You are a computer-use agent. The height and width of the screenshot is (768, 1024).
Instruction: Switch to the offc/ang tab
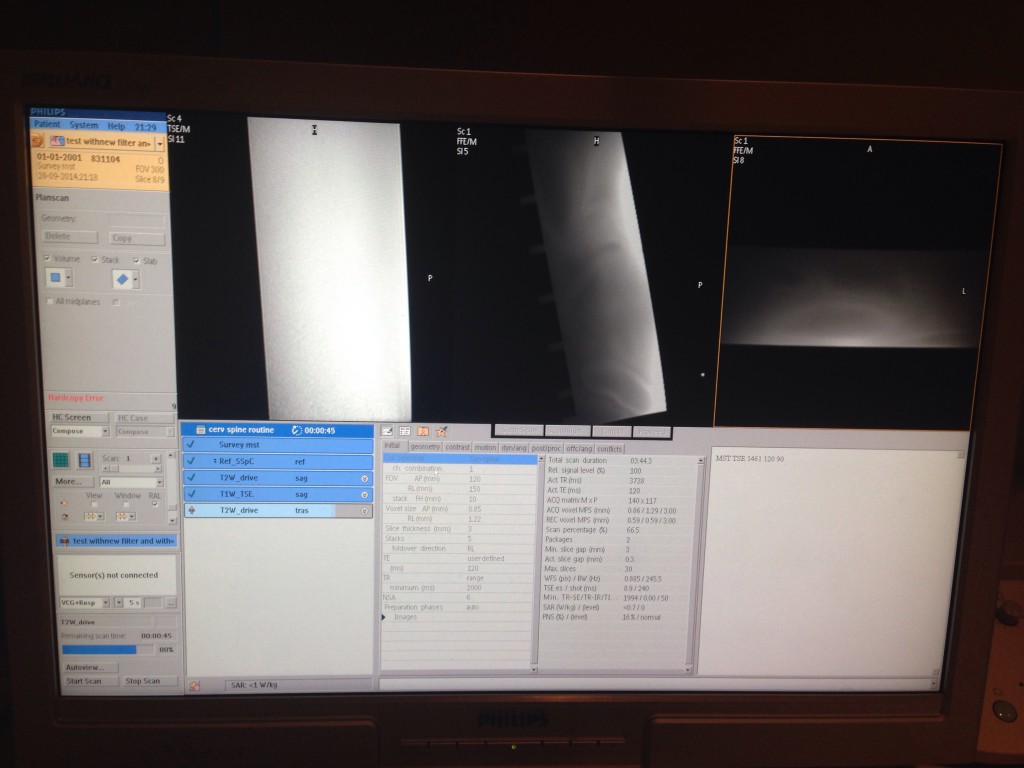pos(579,449)
